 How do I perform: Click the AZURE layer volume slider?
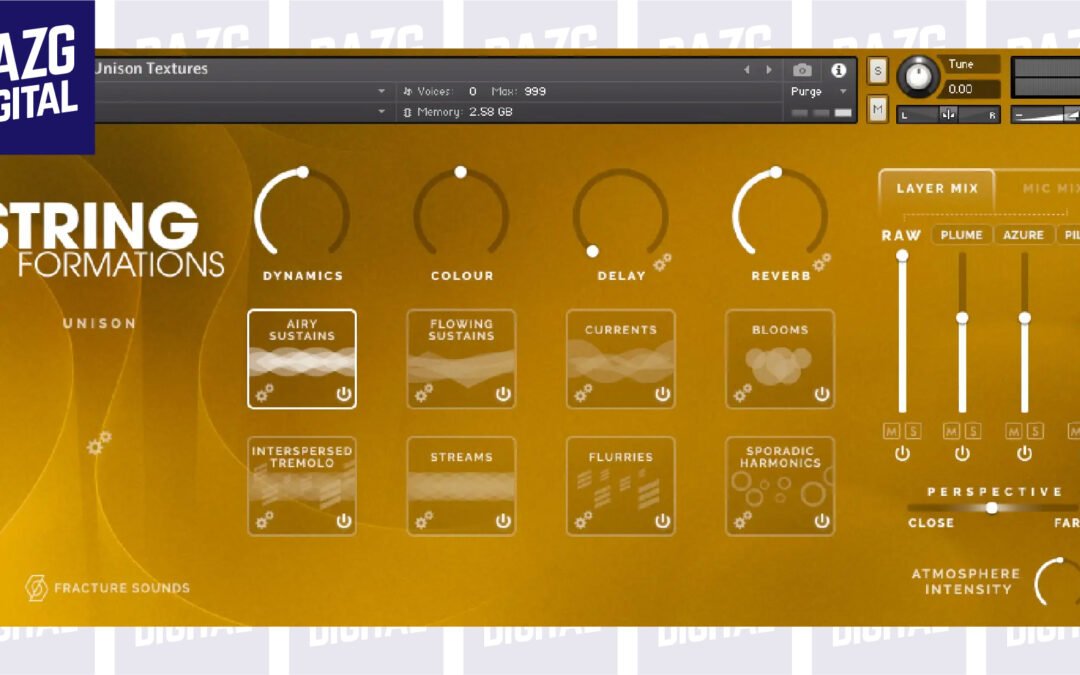tap(1025, 333)
